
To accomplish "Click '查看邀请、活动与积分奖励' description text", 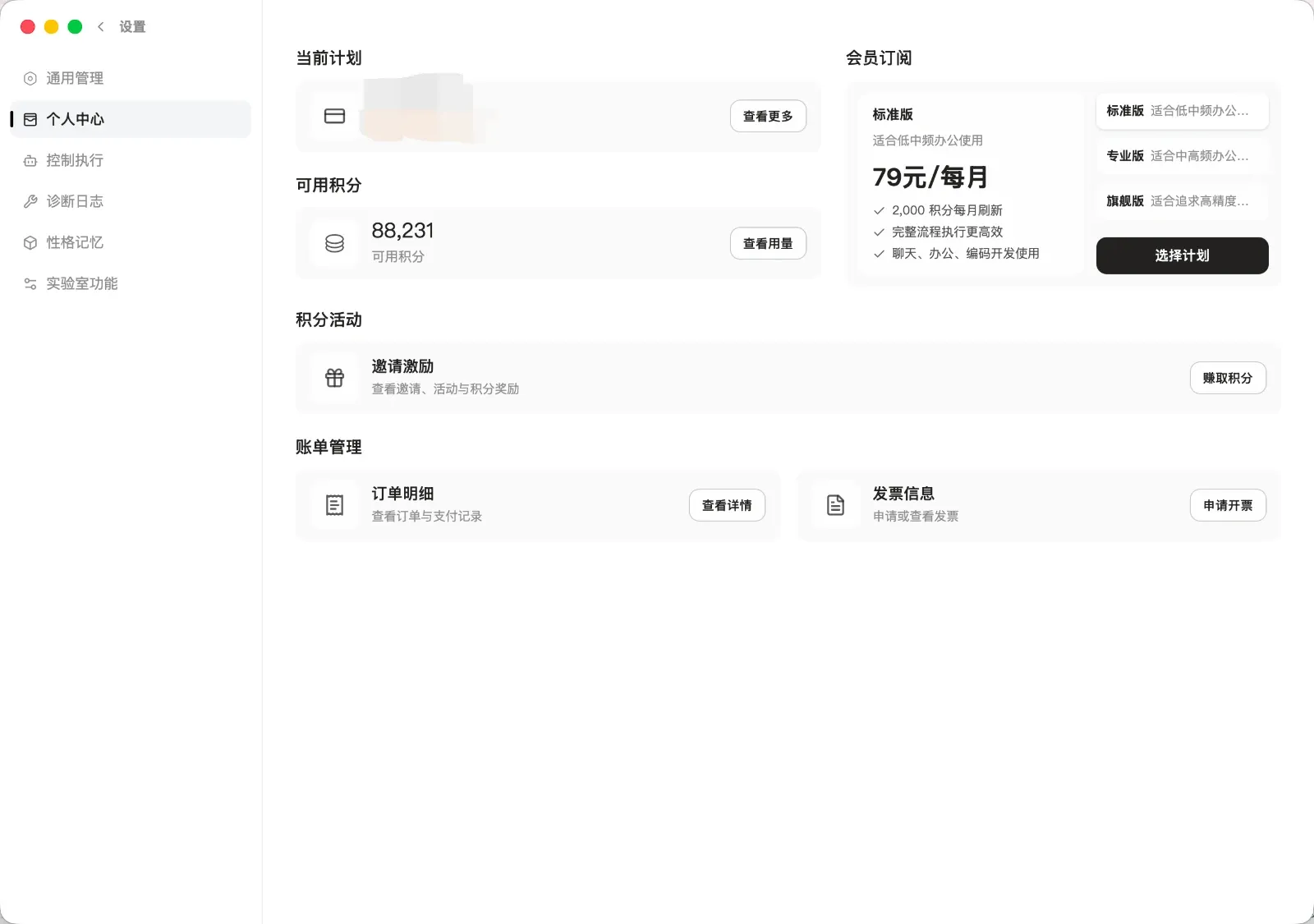I will coord(445,389).
